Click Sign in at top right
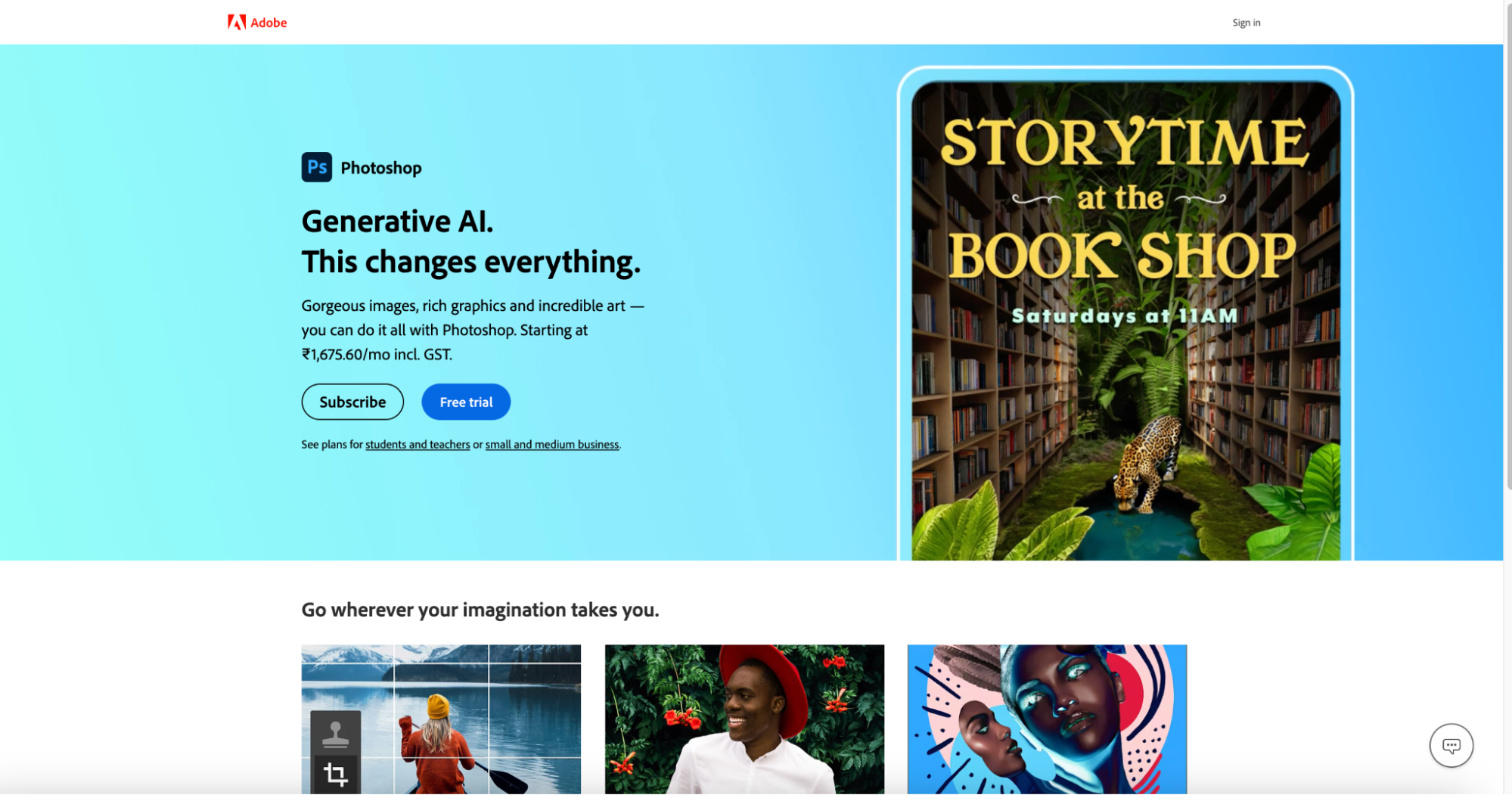This screenshot has width=1512, height=795. click(x=1246, y=23)
